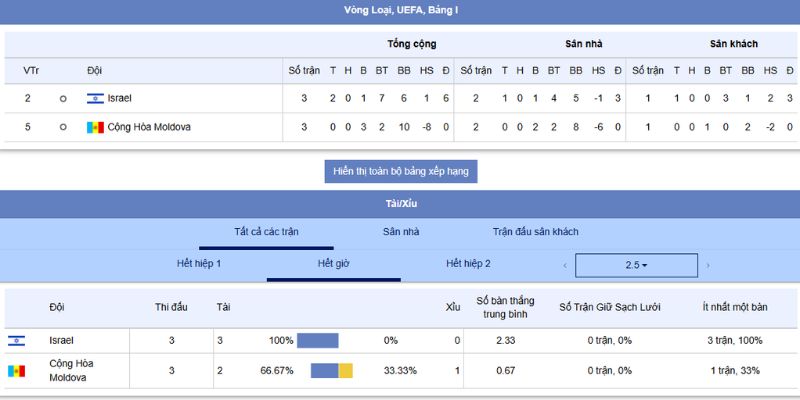The image size is (800, 400).
Task: Click the Moldova flag in standings table
Action: pyautogui.click(x=95, y=127)
